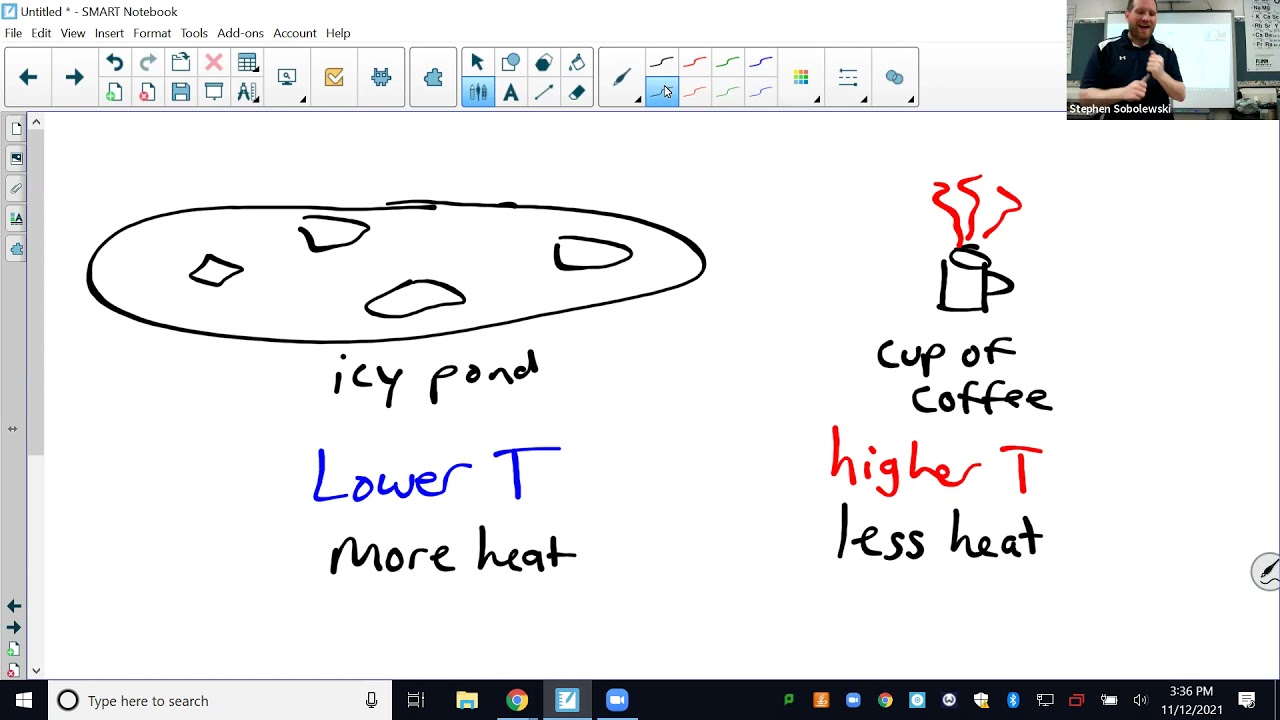1280x720 pixels.
Task: Select the Fill bucket tool
Action: pyautogui.click(x=576, y=63)
